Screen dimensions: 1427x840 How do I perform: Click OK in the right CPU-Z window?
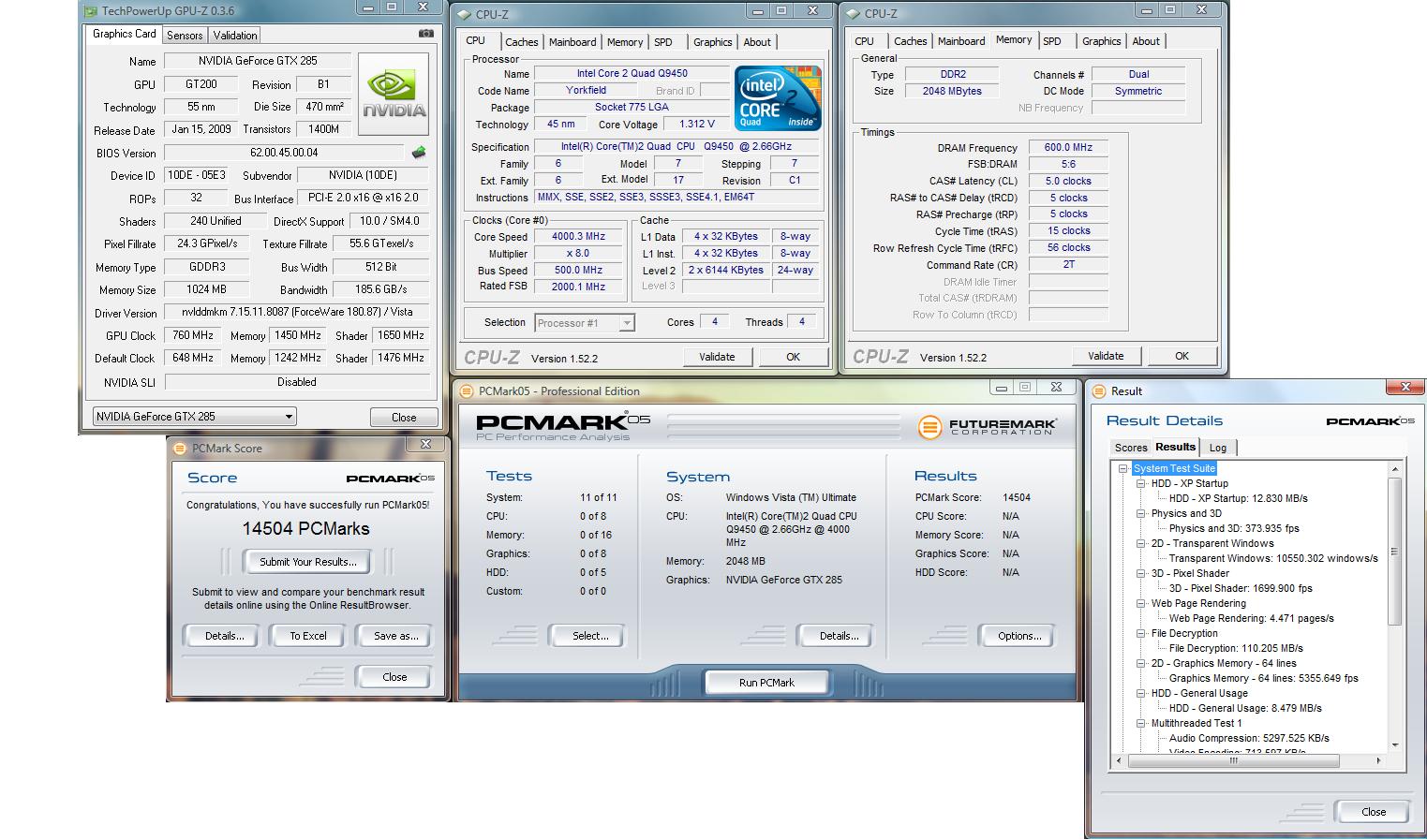(1182, 356)
